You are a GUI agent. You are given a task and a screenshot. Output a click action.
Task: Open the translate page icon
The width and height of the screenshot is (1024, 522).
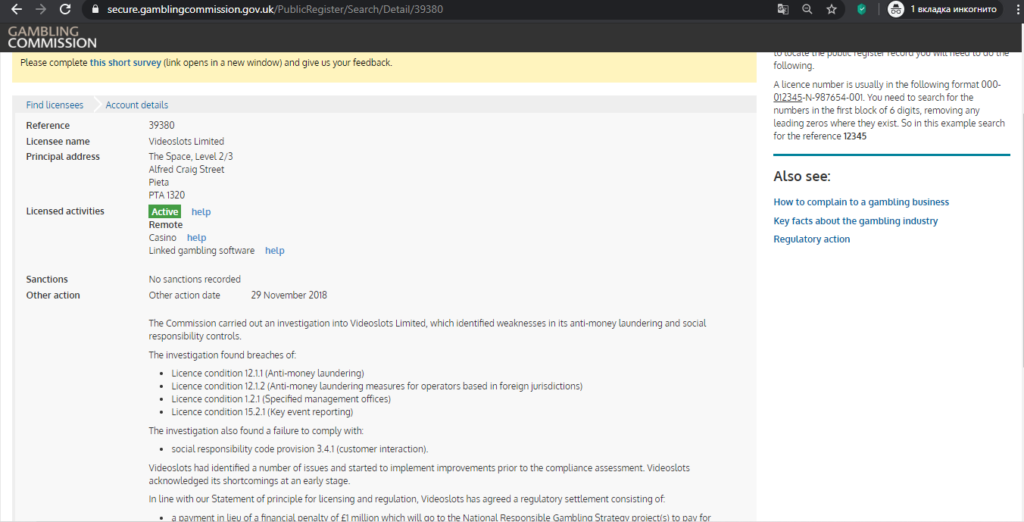pyautogui.click(x=783, y=9)
